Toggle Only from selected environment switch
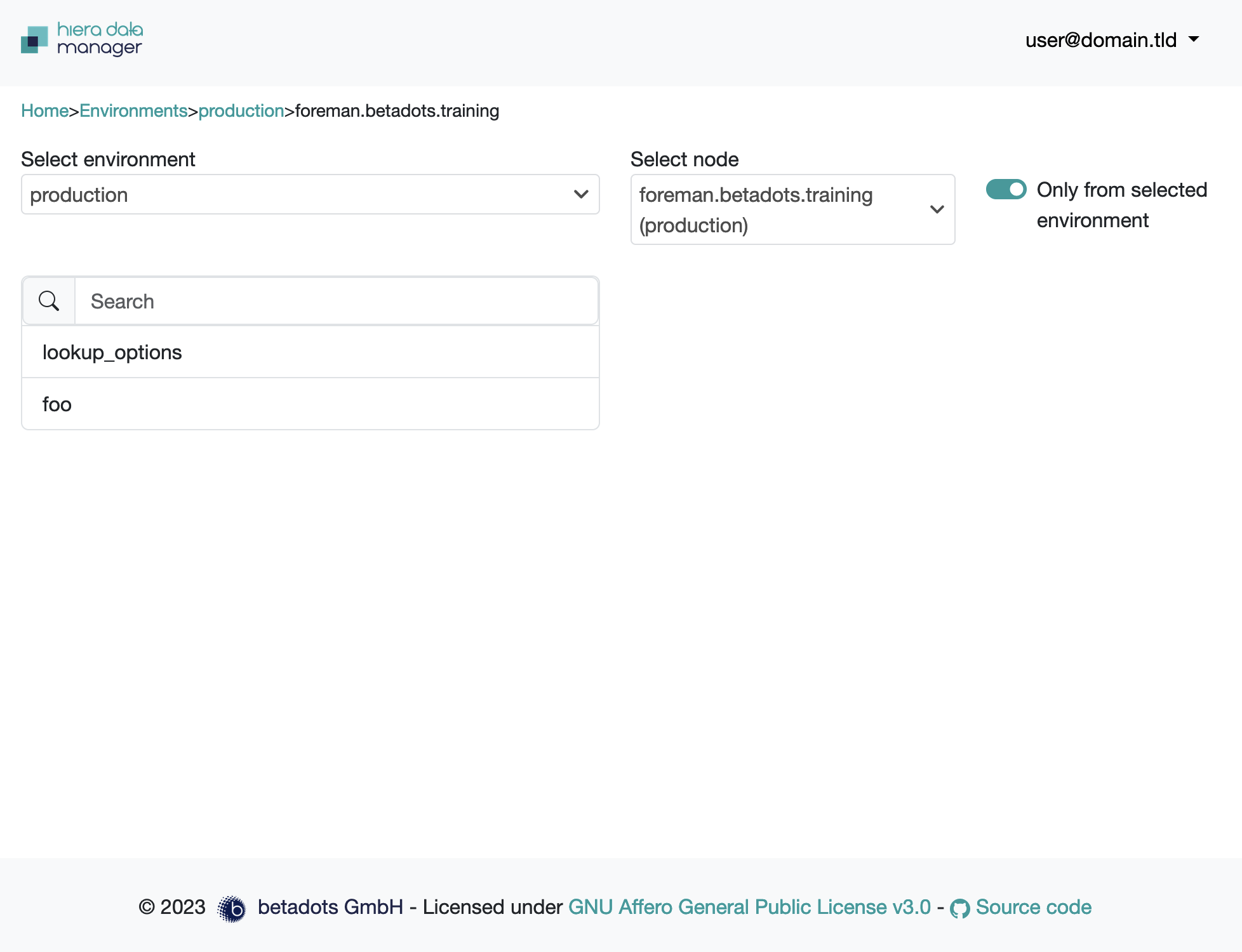This screenshot has width=1242, height=952. pyautogui.click(x=1006, y=190)
